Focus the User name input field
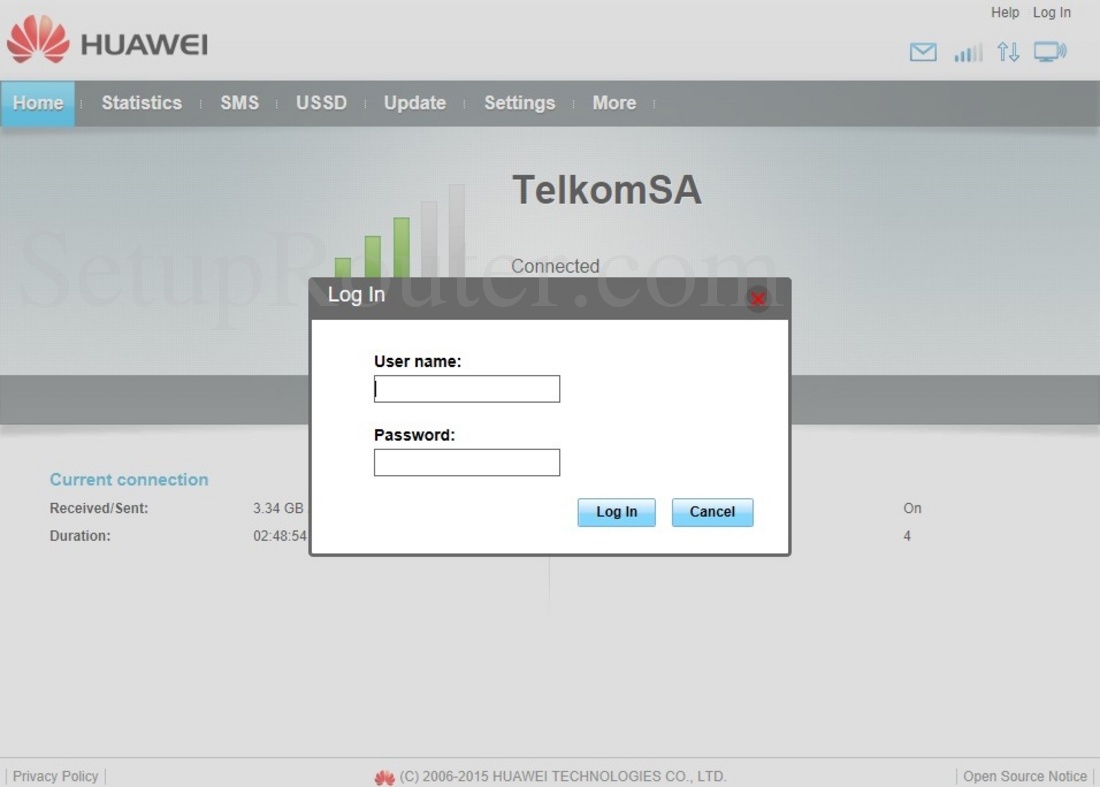 (467, 389)
